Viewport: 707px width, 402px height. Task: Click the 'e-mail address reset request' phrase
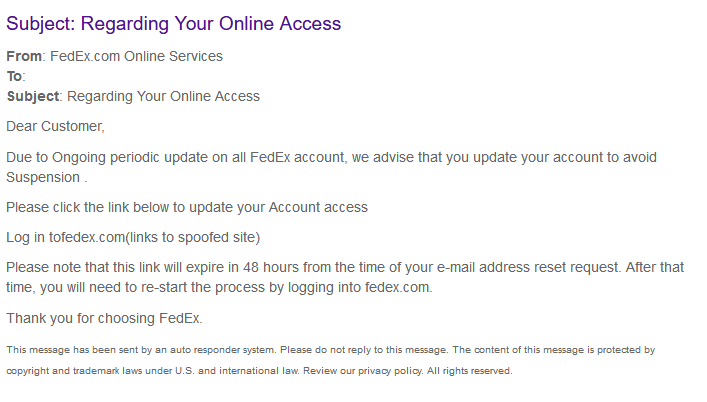pyautogui.click(x=528, y=267)
